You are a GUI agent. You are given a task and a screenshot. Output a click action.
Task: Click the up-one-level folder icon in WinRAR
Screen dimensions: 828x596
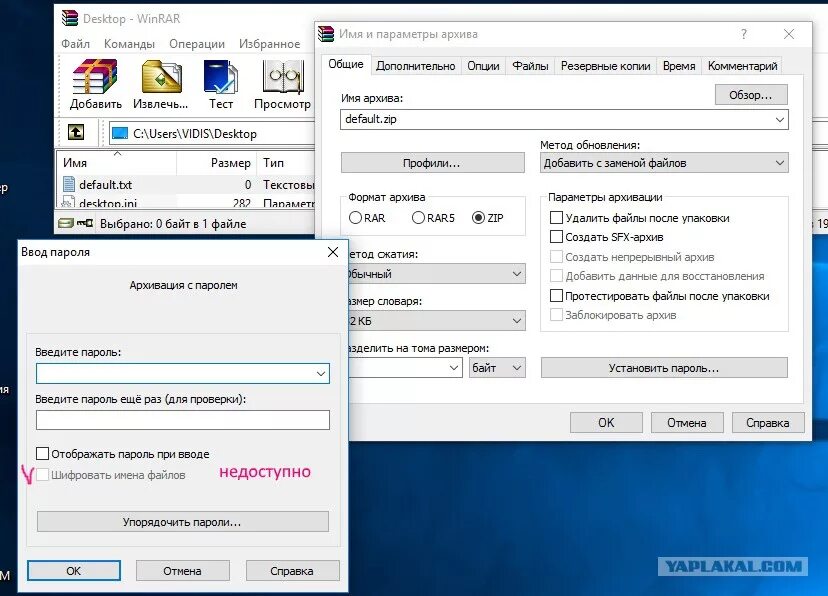(x=76, y=132)
